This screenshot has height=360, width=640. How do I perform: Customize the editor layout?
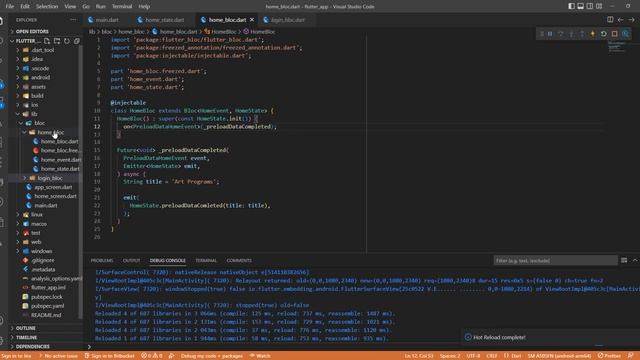599,6
